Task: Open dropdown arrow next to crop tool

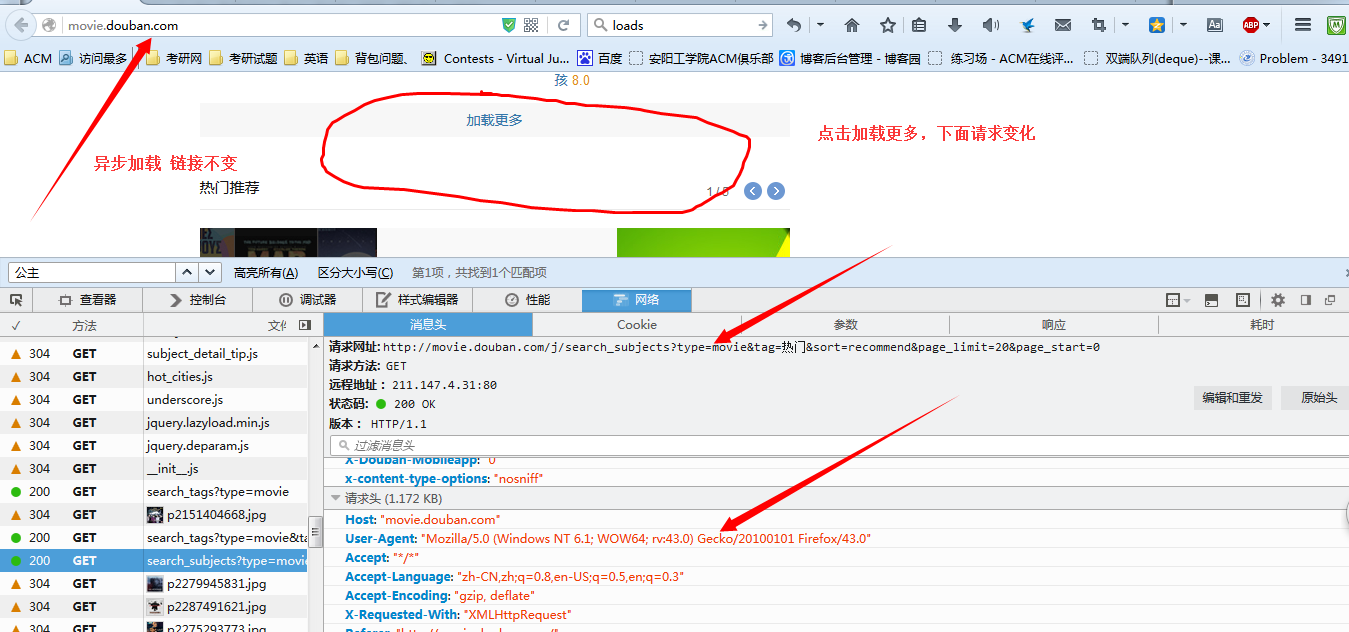Action: [1125, 25]
